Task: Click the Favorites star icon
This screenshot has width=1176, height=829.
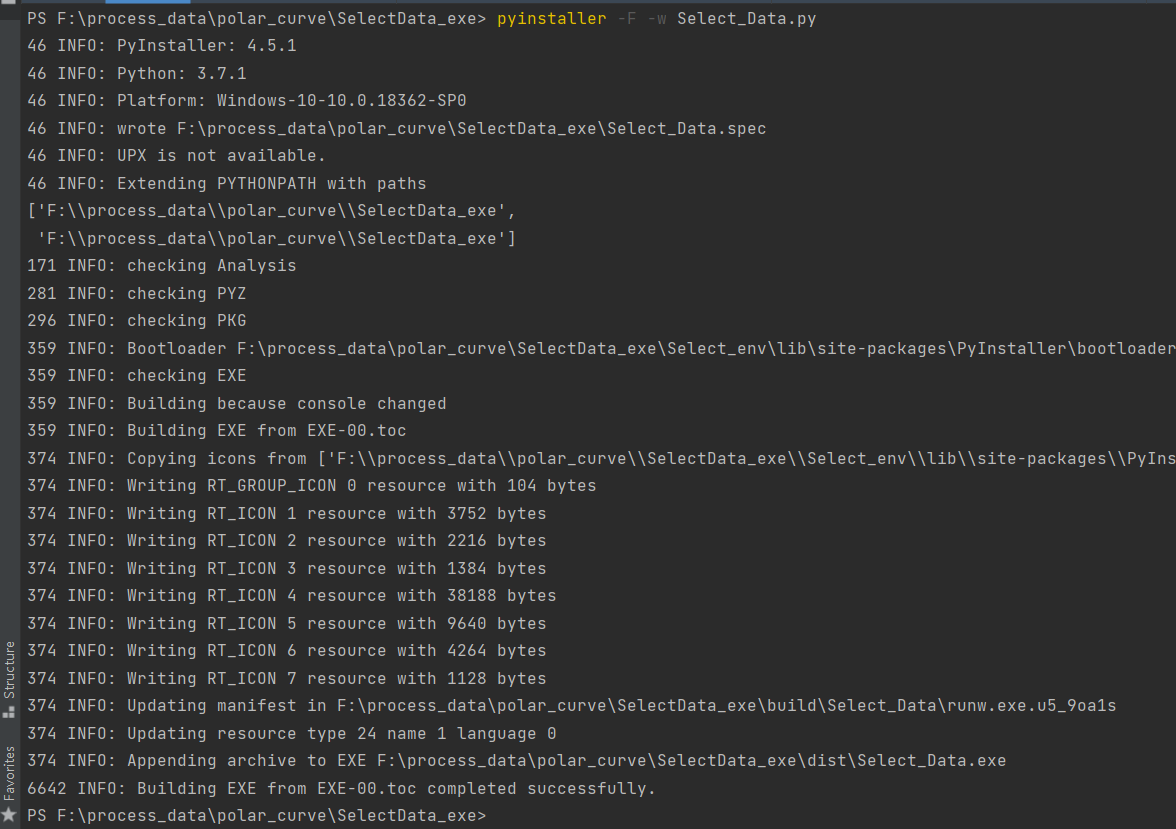Action: [x=9, y=815]
